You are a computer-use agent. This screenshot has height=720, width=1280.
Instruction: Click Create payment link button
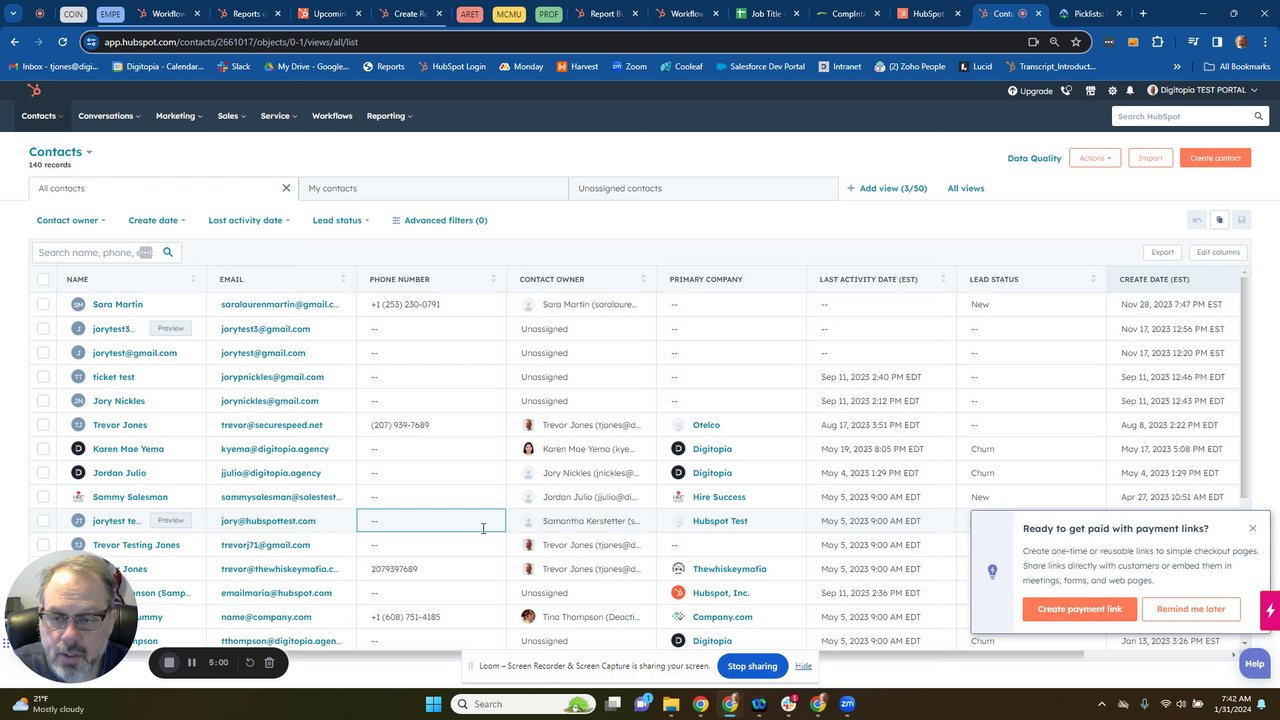1080,609
